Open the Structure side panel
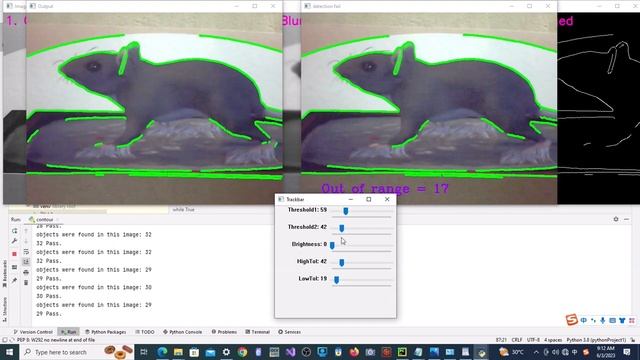The height and width of the screenshot is (360, 640). pos(4,309)
